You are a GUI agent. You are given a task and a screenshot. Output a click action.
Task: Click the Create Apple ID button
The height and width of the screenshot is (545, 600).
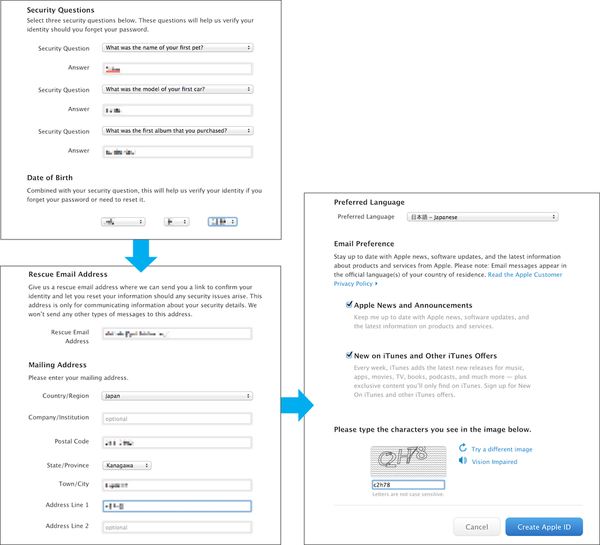[544, 527]
